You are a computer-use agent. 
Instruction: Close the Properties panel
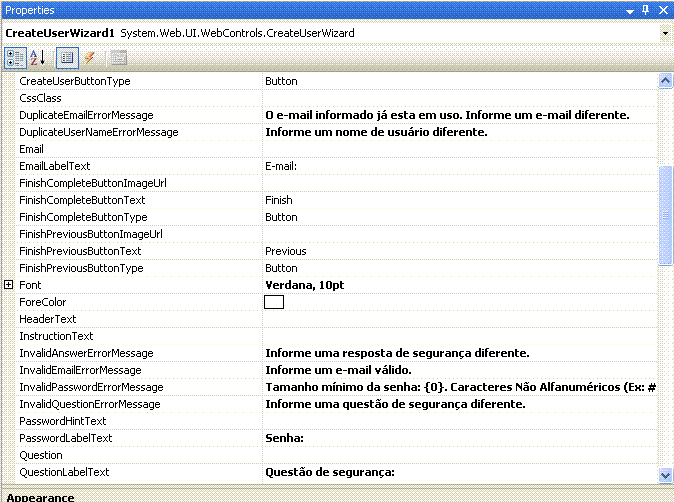coord(664,10)
